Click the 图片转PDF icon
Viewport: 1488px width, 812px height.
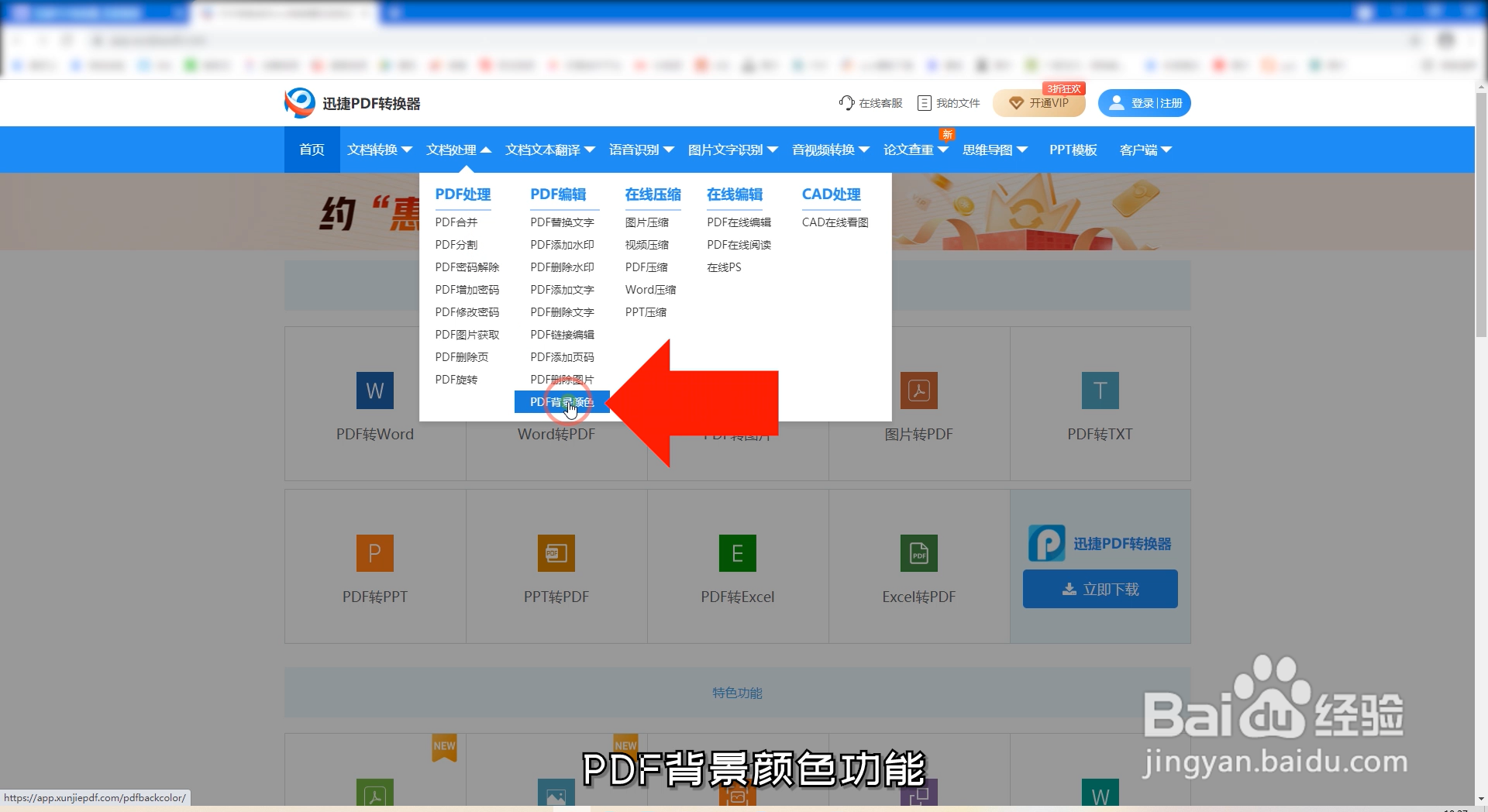pyautogui.click(x=919, y=391)
